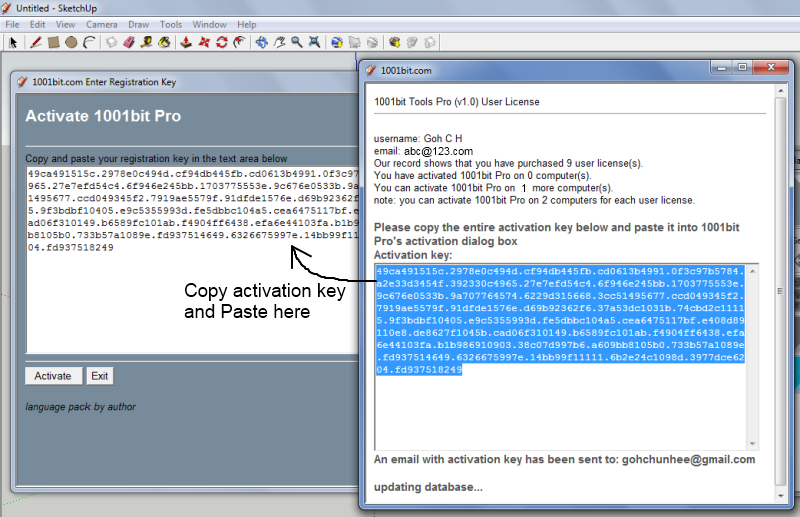
Task: Open the Tools menu
Action: tap(170, 24)
